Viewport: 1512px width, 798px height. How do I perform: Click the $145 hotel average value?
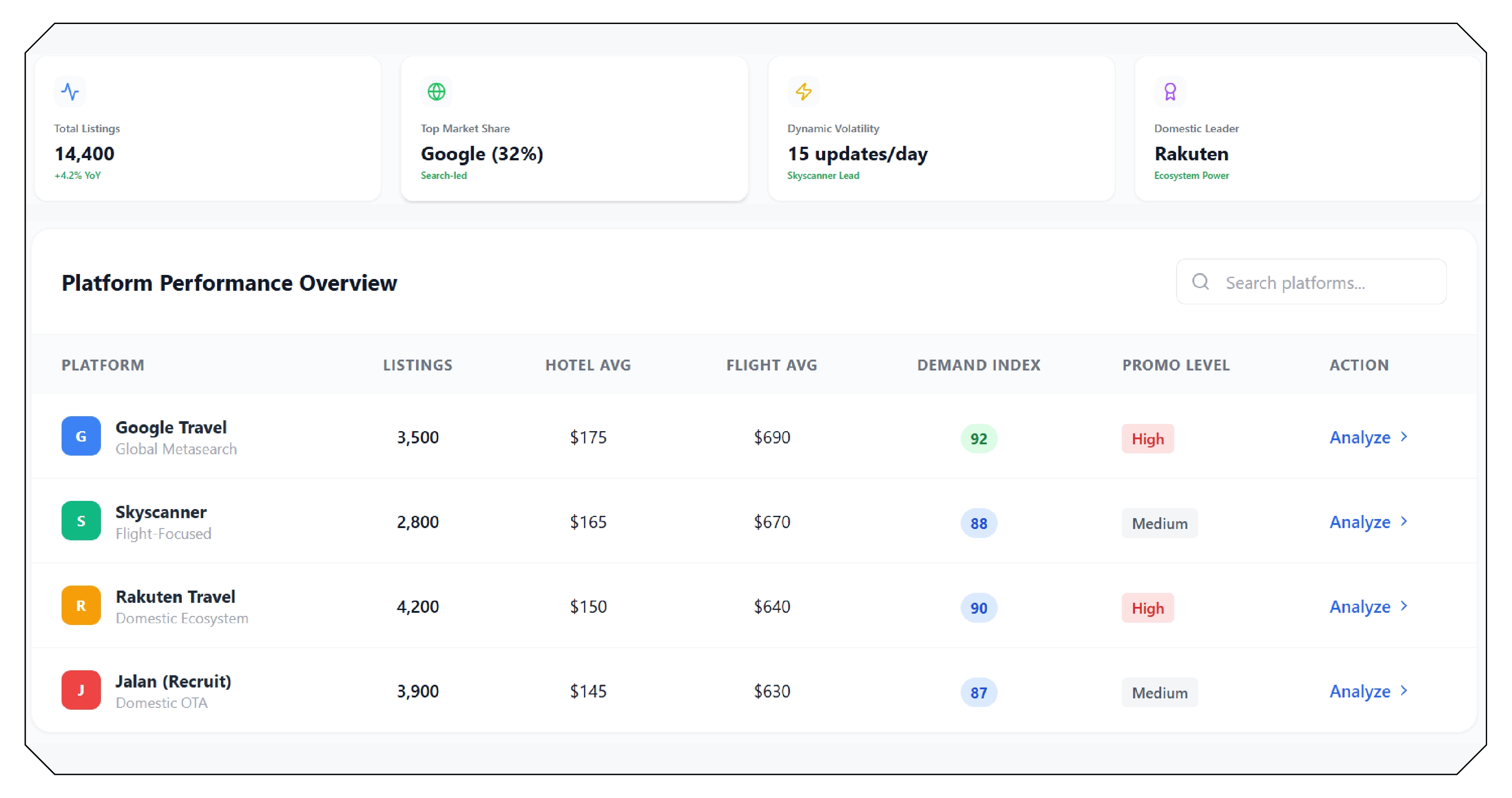tap(588, 691)
